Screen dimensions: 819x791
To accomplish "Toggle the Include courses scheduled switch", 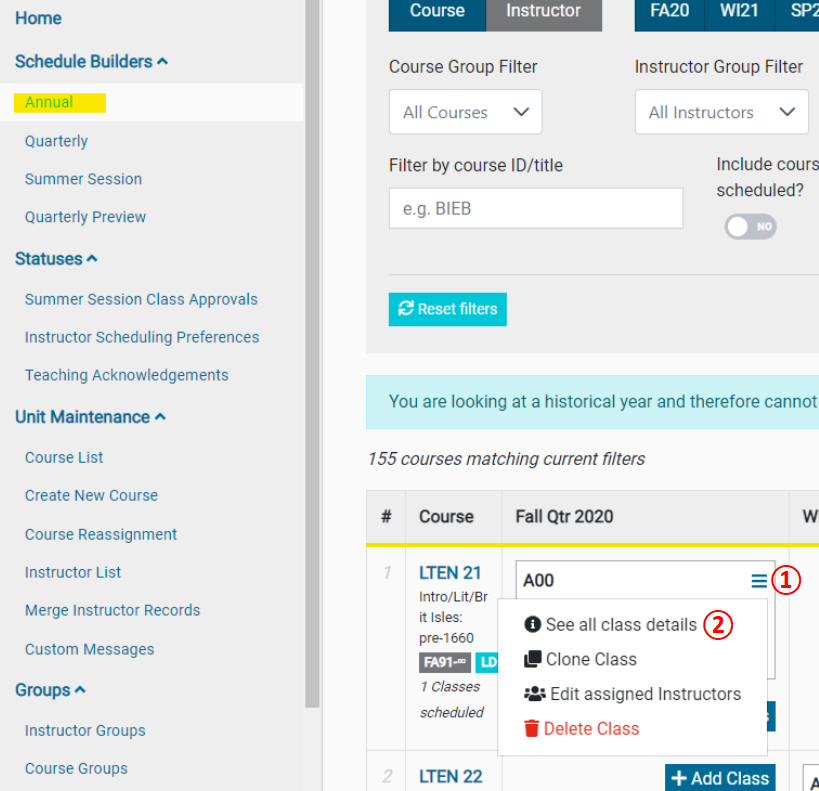I will 750,227.
